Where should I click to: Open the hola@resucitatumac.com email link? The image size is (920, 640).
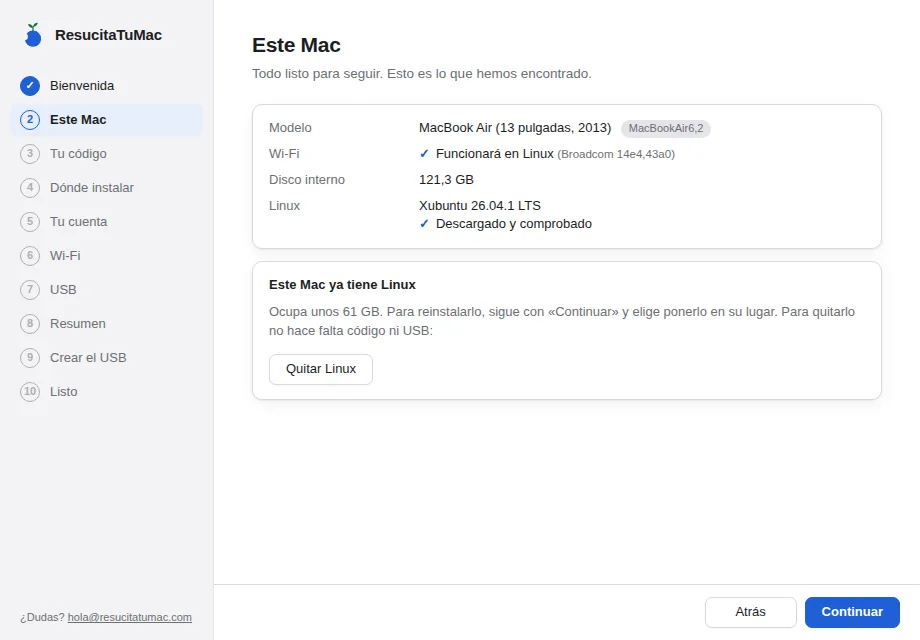point(130,617)
